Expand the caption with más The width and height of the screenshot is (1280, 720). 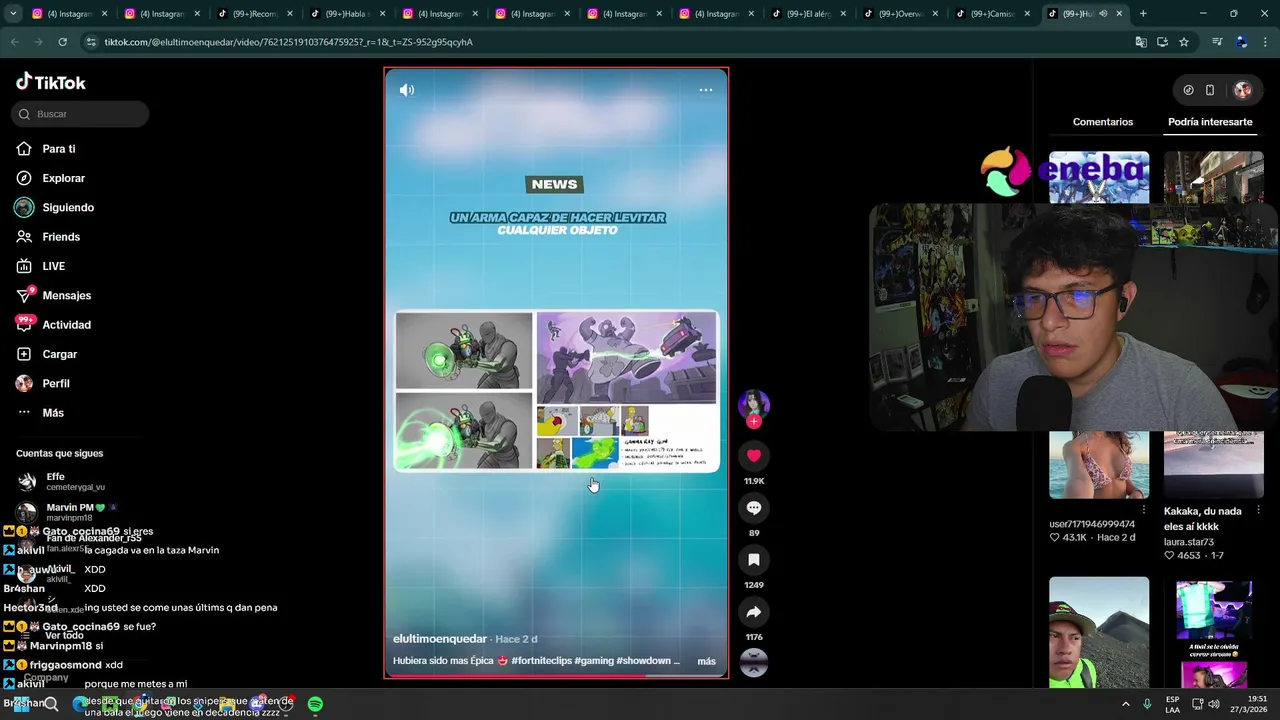point(706,661)
